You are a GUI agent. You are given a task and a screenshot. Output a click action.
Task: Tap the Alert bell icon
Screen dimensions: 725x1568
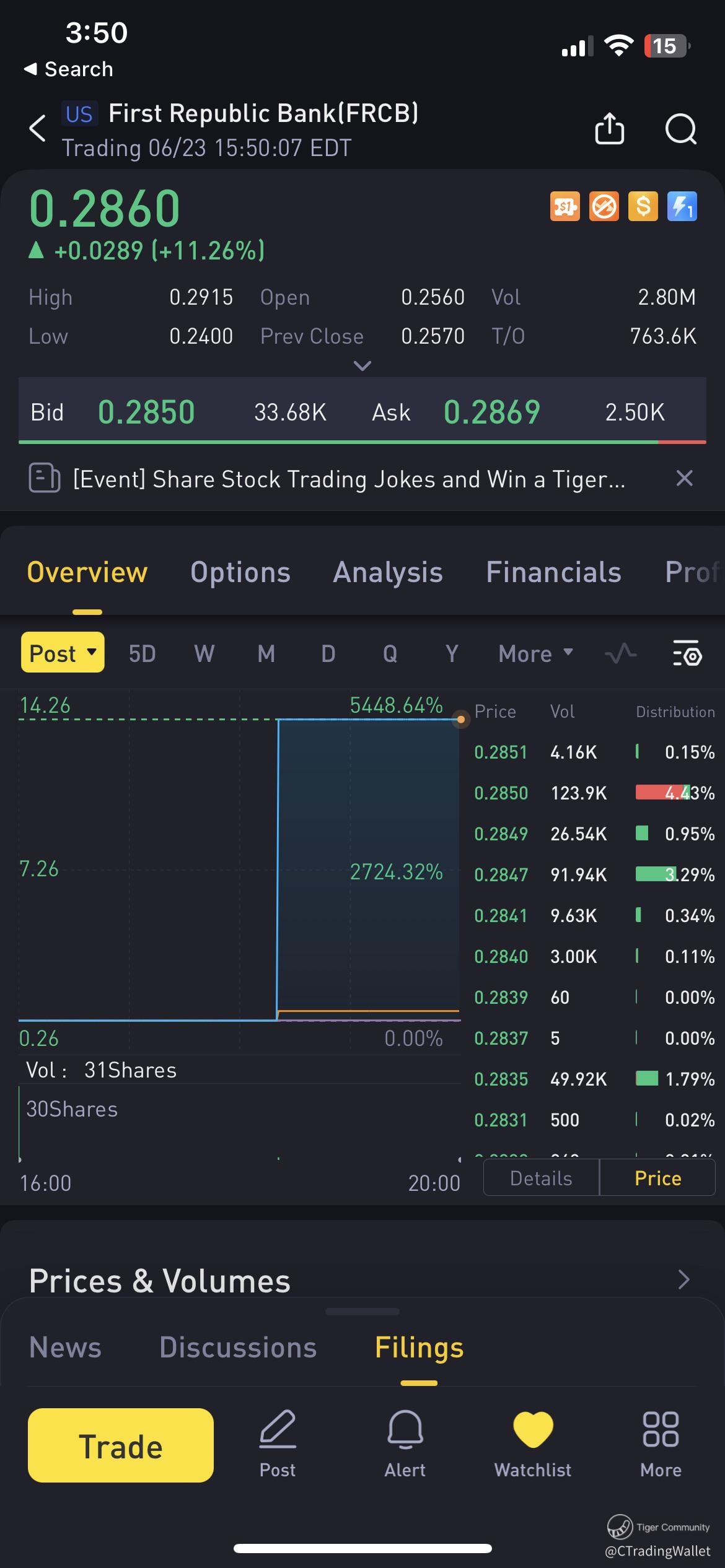405,1444
